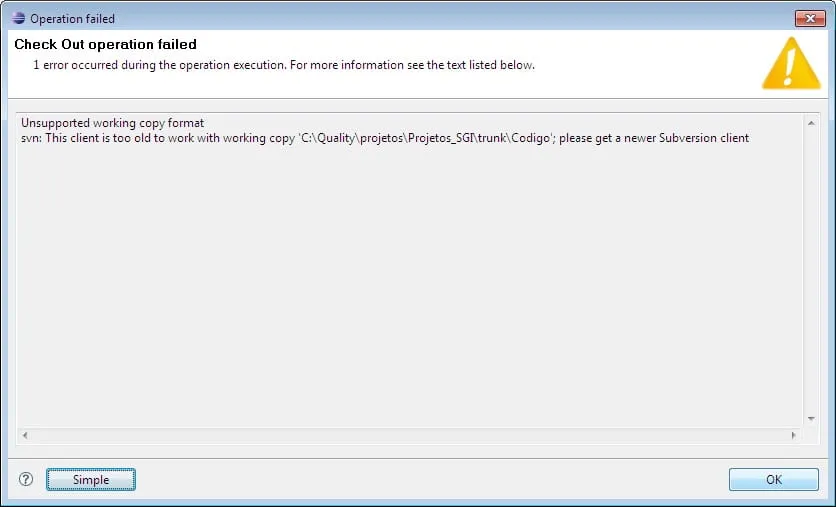Viewport: 836px width, 507px height.
Task: Click the Eclipse icon in the title bar
Action: [19, 18]
